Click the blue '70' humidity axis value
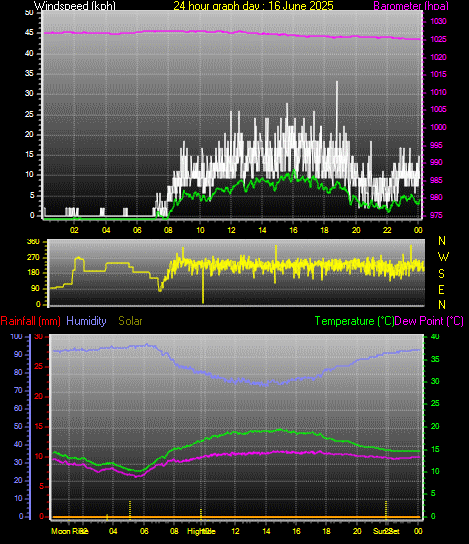The height and width of the screenshot is (544, 469). [x=18, y=390]
